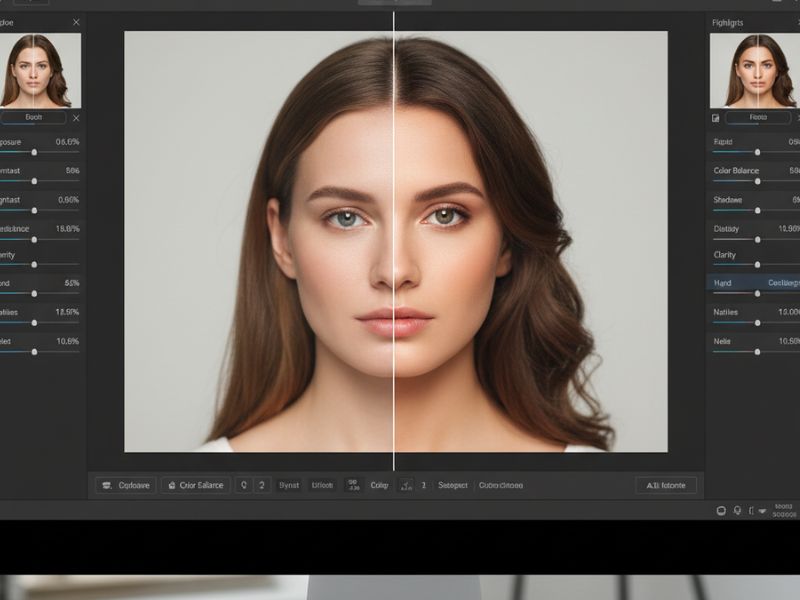This screenshot has width=800, height=600.
Task: Select the portrait thumbnail in the left panel
Action: [x=40, y=70]
